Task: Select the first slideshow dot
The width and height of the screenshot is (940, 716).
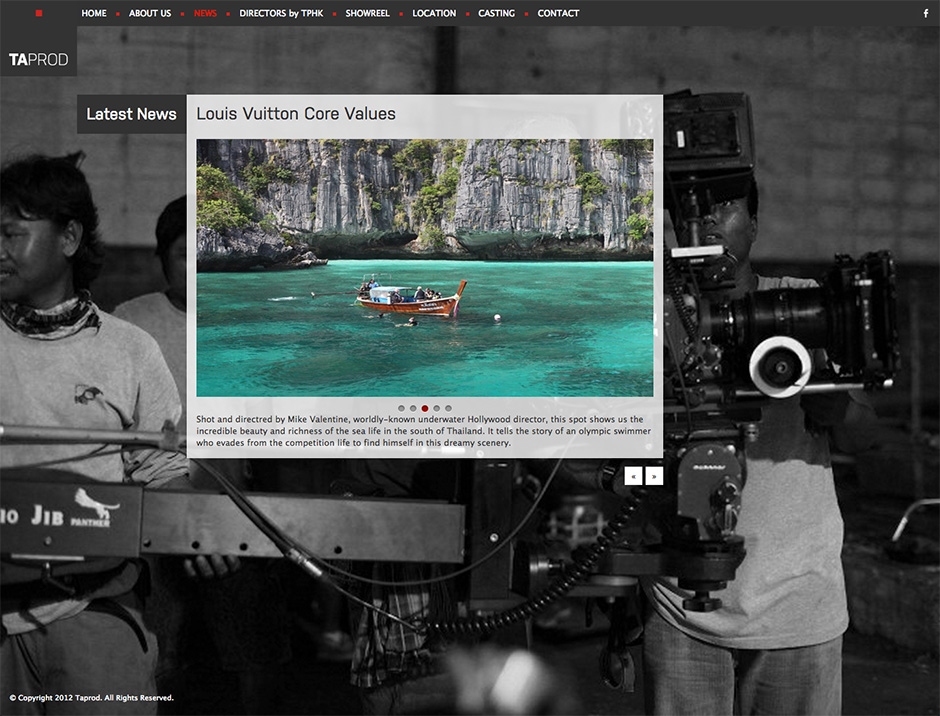Action: coord(401,408)
